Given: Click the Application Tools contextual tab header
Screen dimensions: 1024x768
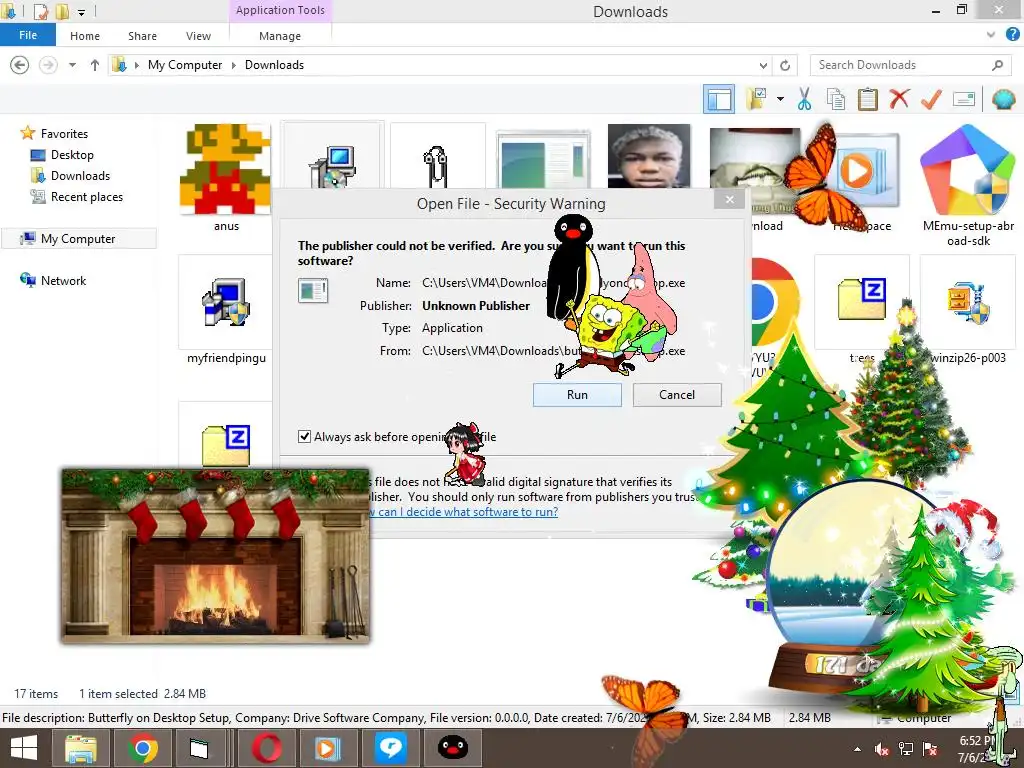Looking at the screenshot, I should coord(280,10).
